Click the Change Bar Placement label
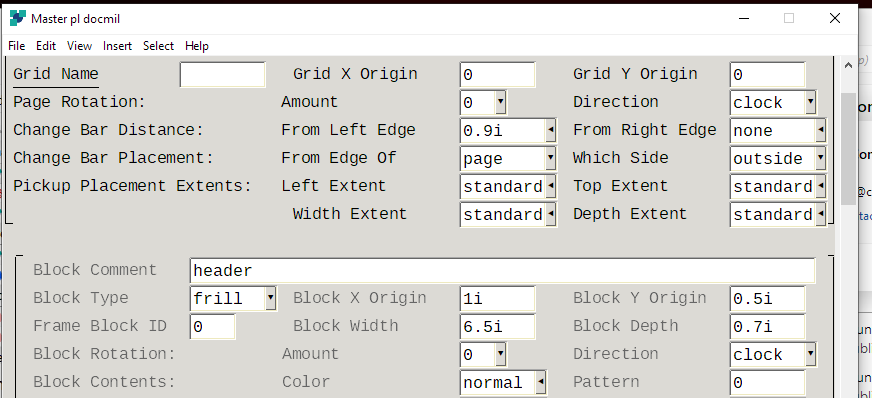The width and height of the screenshot is (872, 398). tap(113, 158)
